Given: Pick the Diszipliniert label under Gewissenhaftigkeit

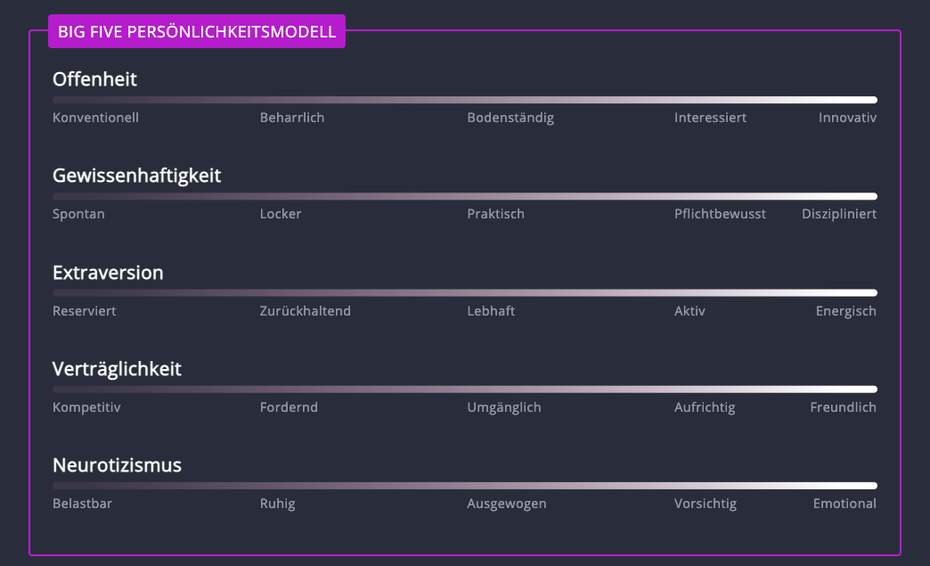Looking at the screenshot, I should [839, 214].
